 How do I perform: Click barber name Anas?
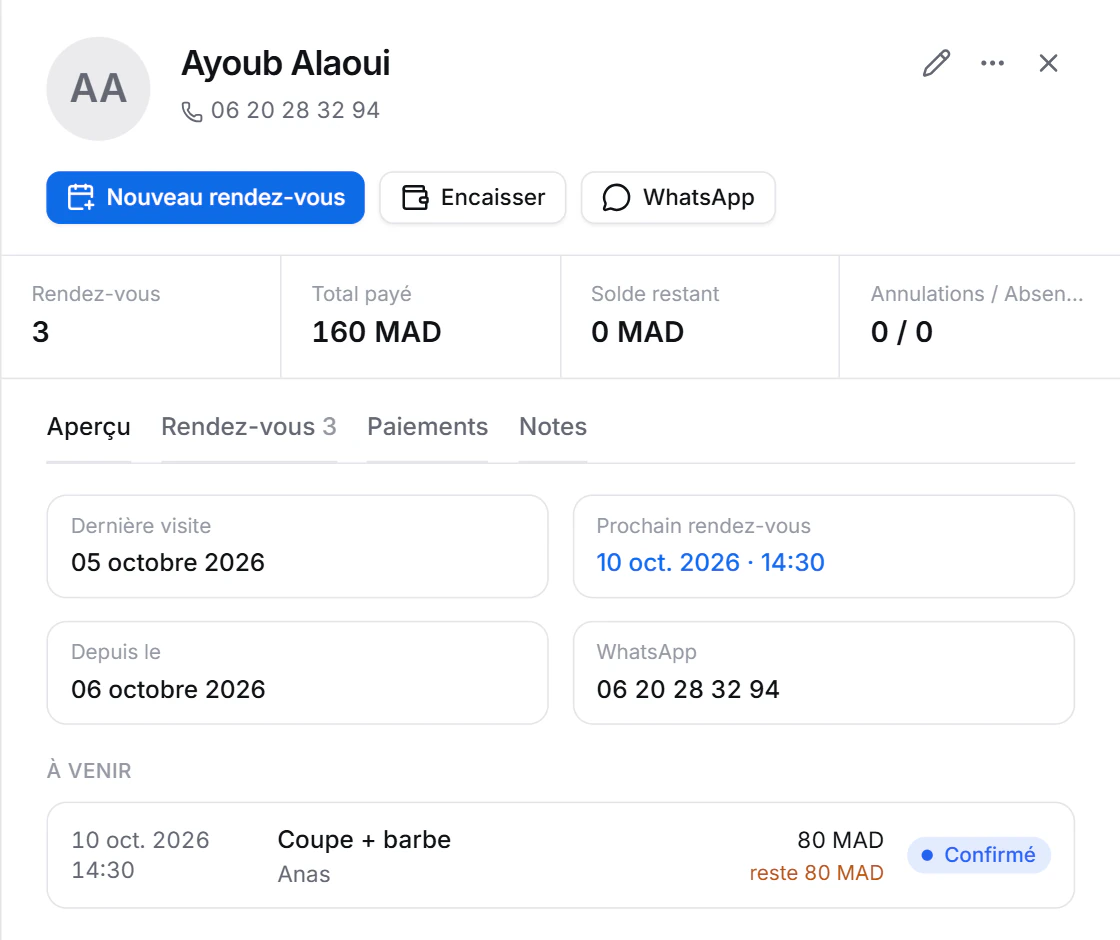point(304,874)
